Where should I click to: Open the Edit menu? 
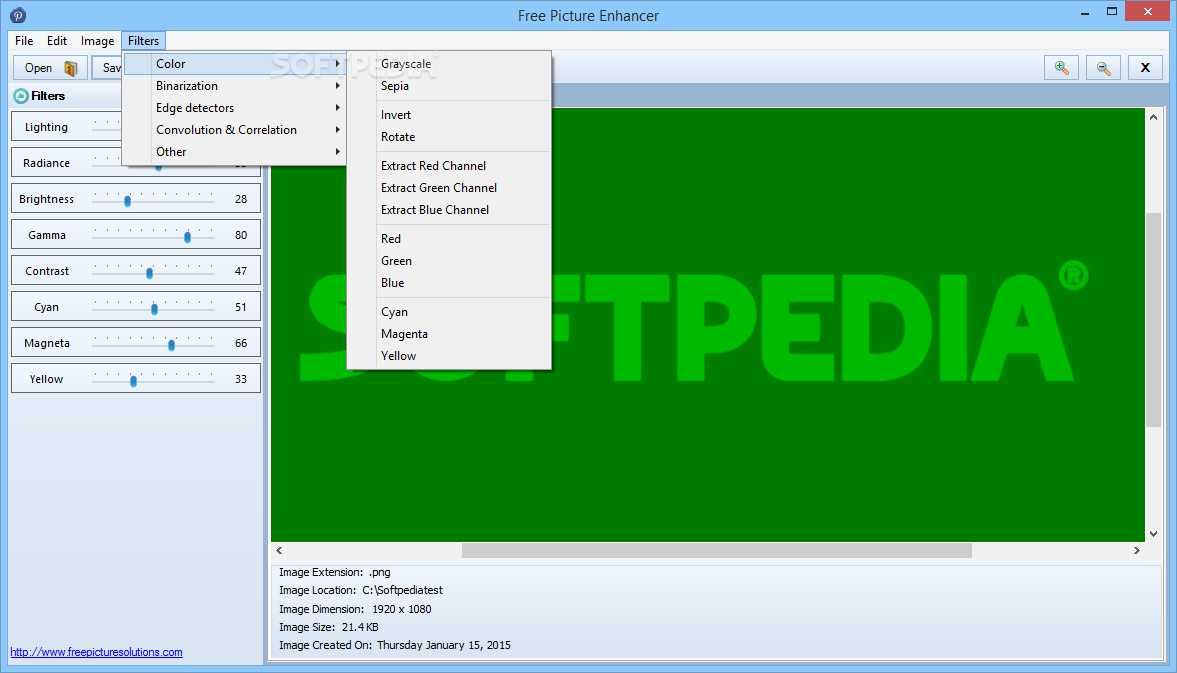tap(57, 41)
